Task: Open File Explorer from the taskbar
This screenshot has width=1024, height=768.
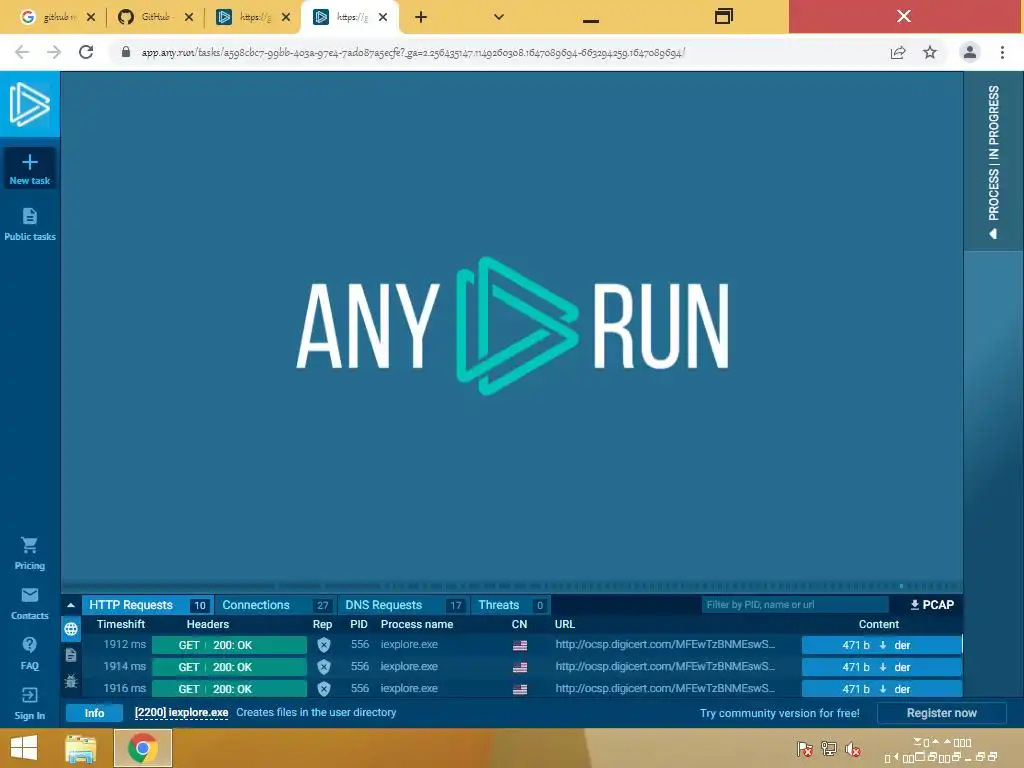Action: click(81, 748)
